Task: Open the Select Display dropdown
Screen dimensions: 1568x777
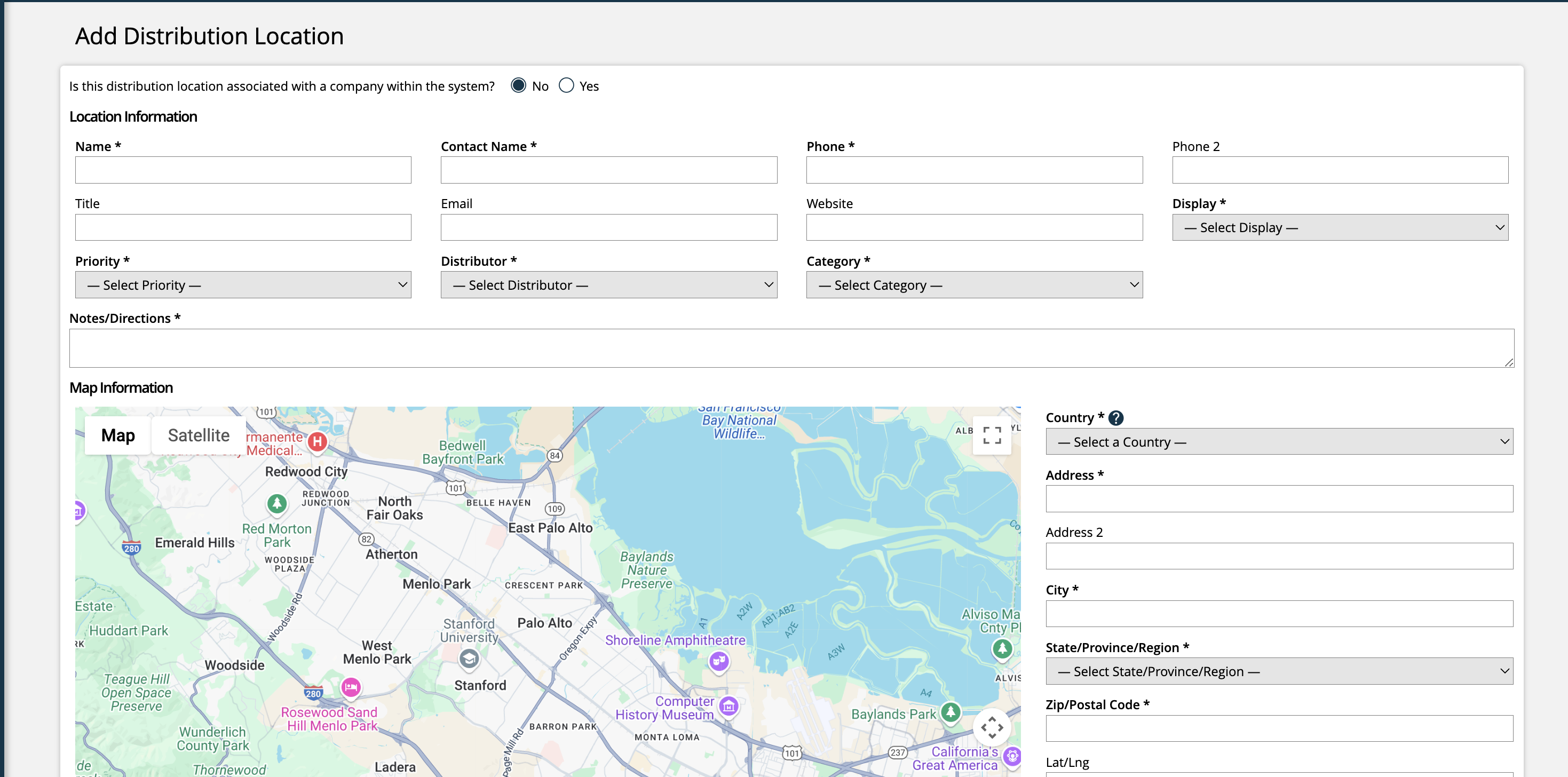Action: 1340,227
